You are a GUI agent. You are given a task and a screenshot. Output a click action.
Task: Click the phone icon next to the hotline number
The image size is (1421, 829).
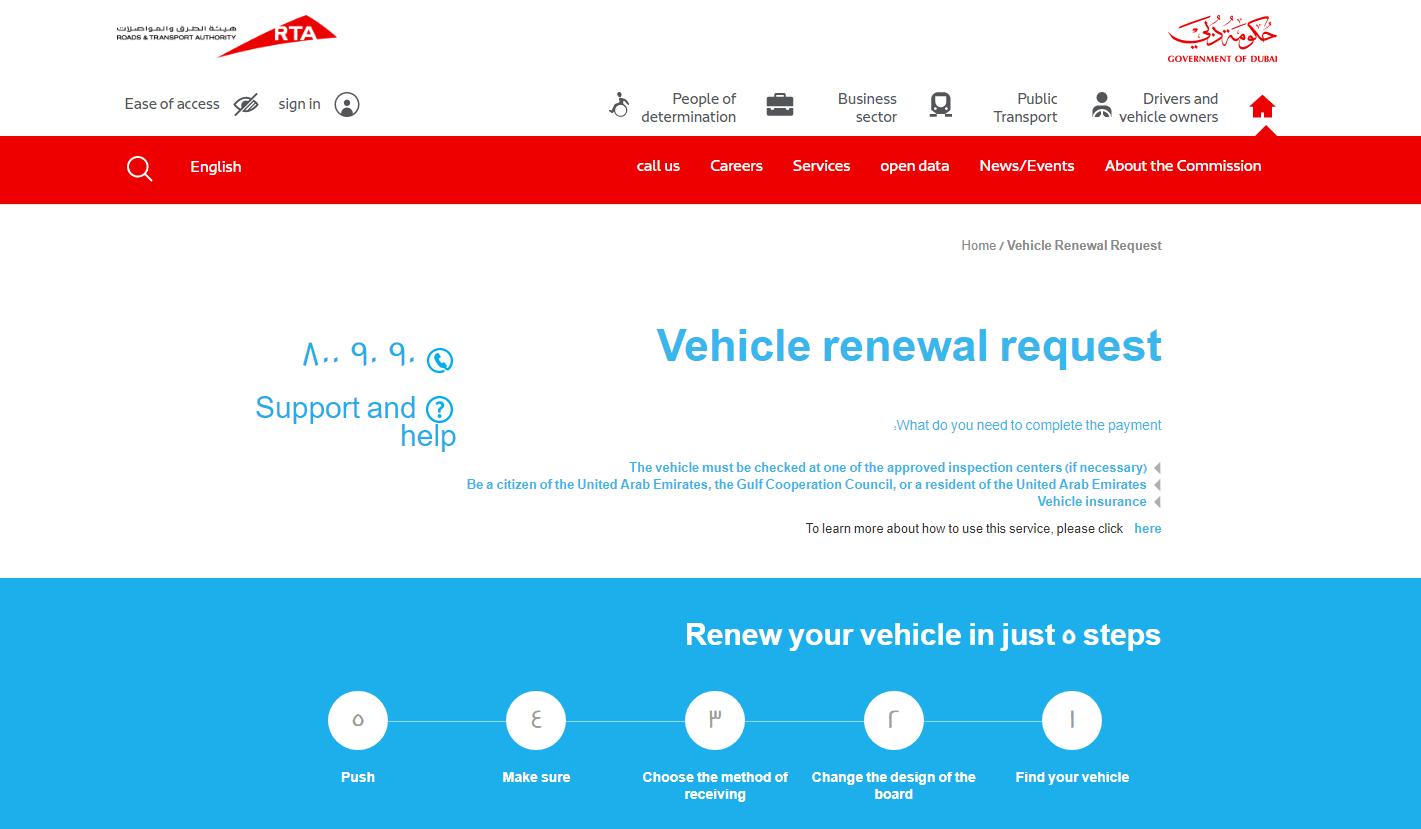(x=440, y=361)
